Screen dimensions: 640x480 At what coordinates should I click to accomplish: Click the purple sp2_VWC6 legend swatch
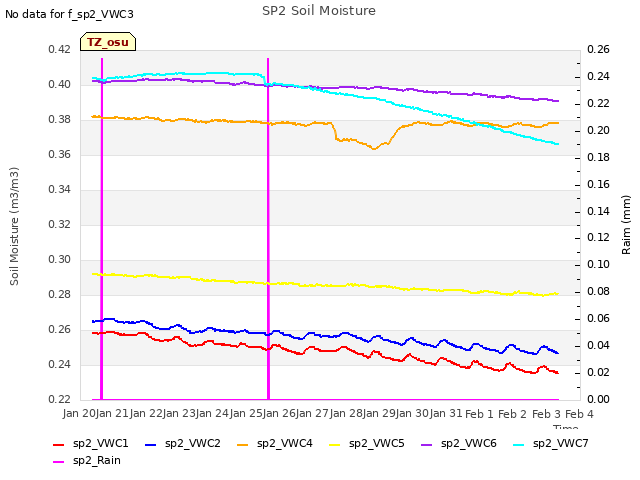coord(427,444)
